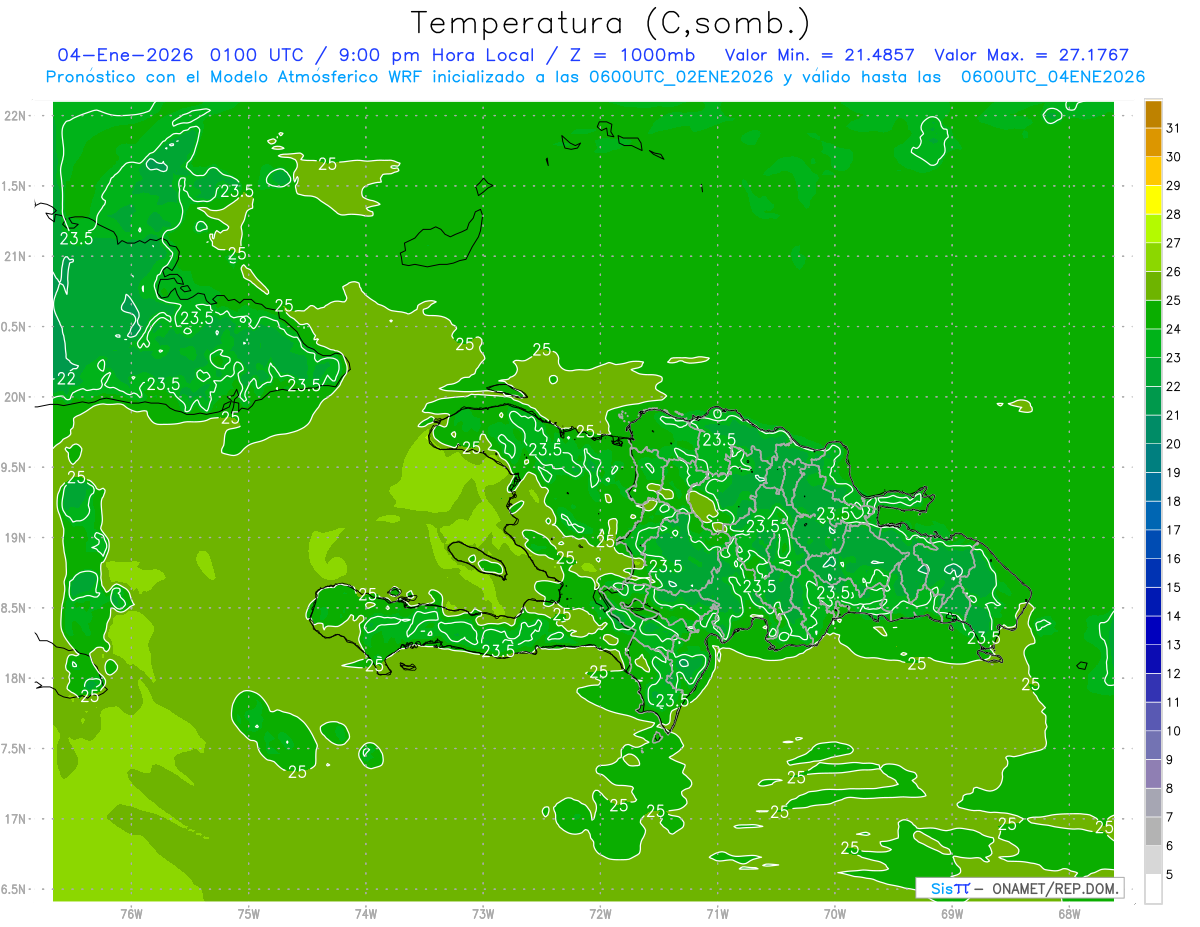Click the '6.5N' latitude axis label
Image resolution: width=1200 pixels, height=927 pixels.
(x=15, y=889)
